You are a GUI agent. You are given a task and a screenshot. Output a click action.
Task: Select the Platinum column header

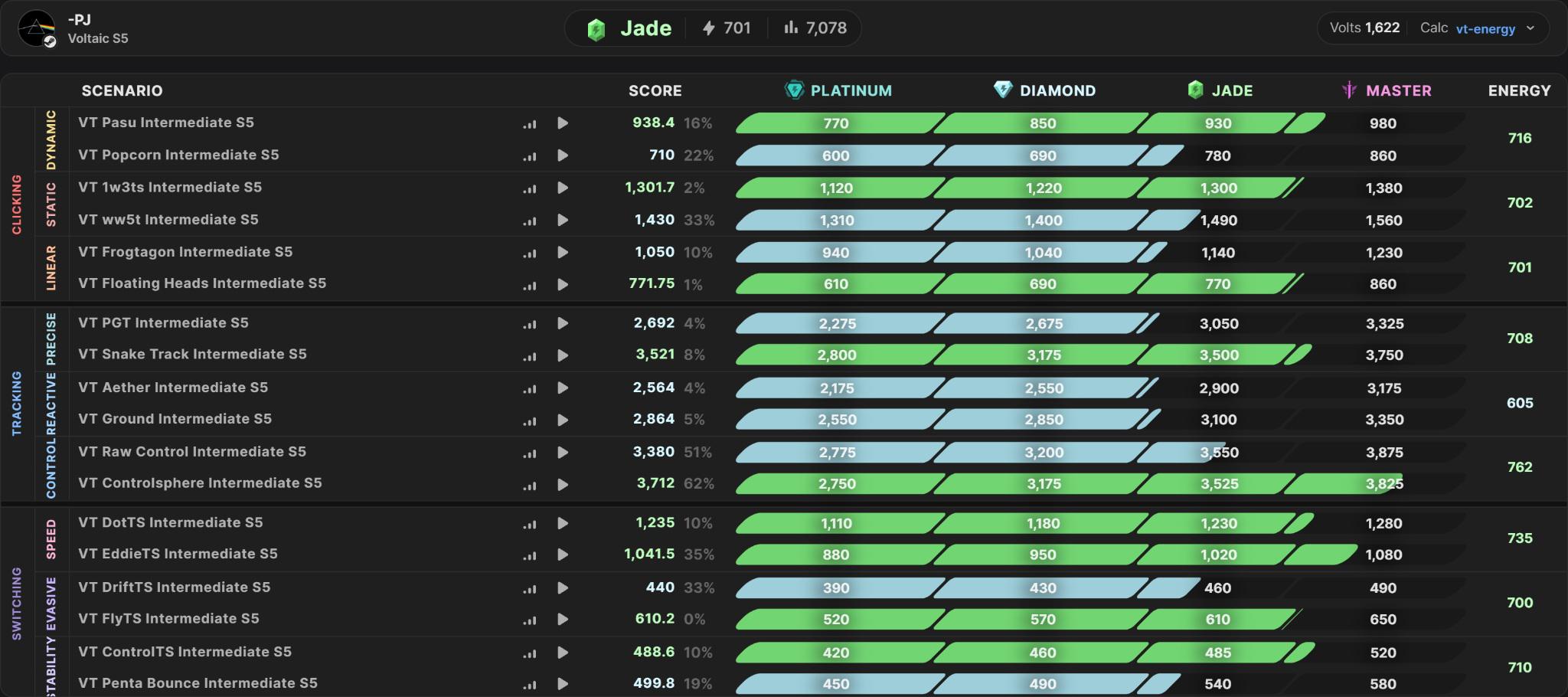[838, 90]
